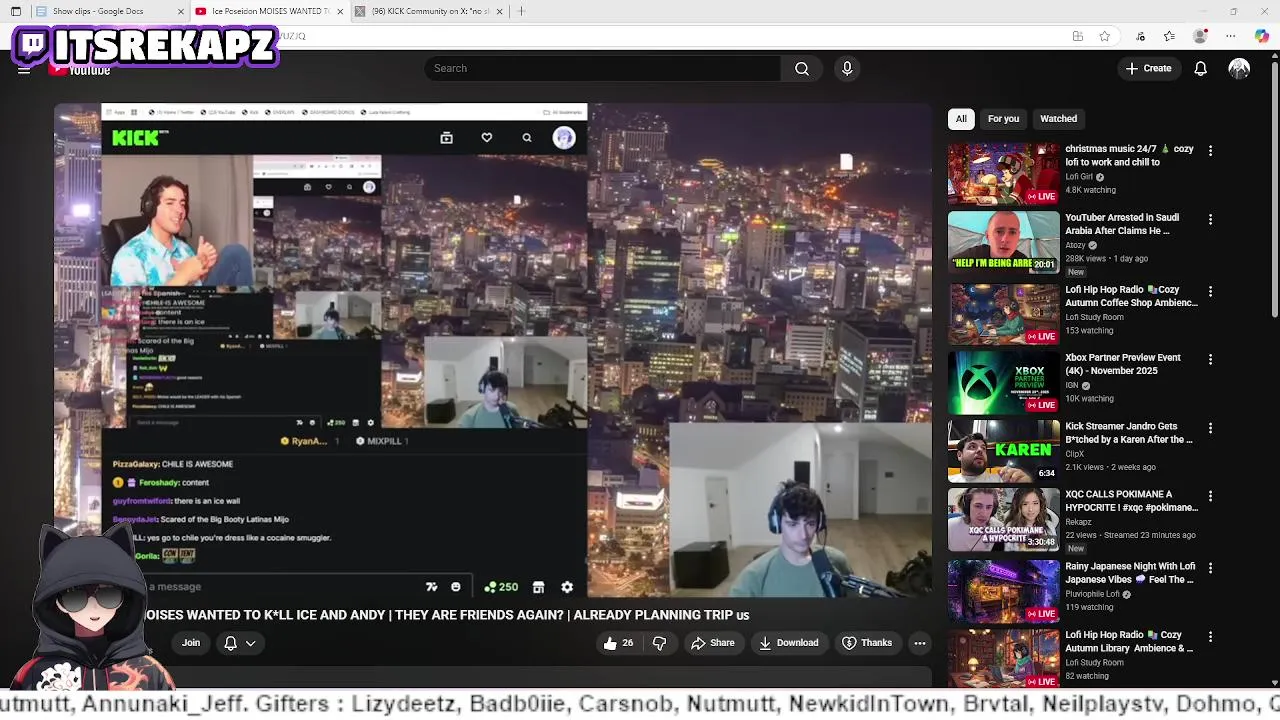Open options menu for christmas music video
Viewport: 1280px width, 720px height.
click(1210, 150)
